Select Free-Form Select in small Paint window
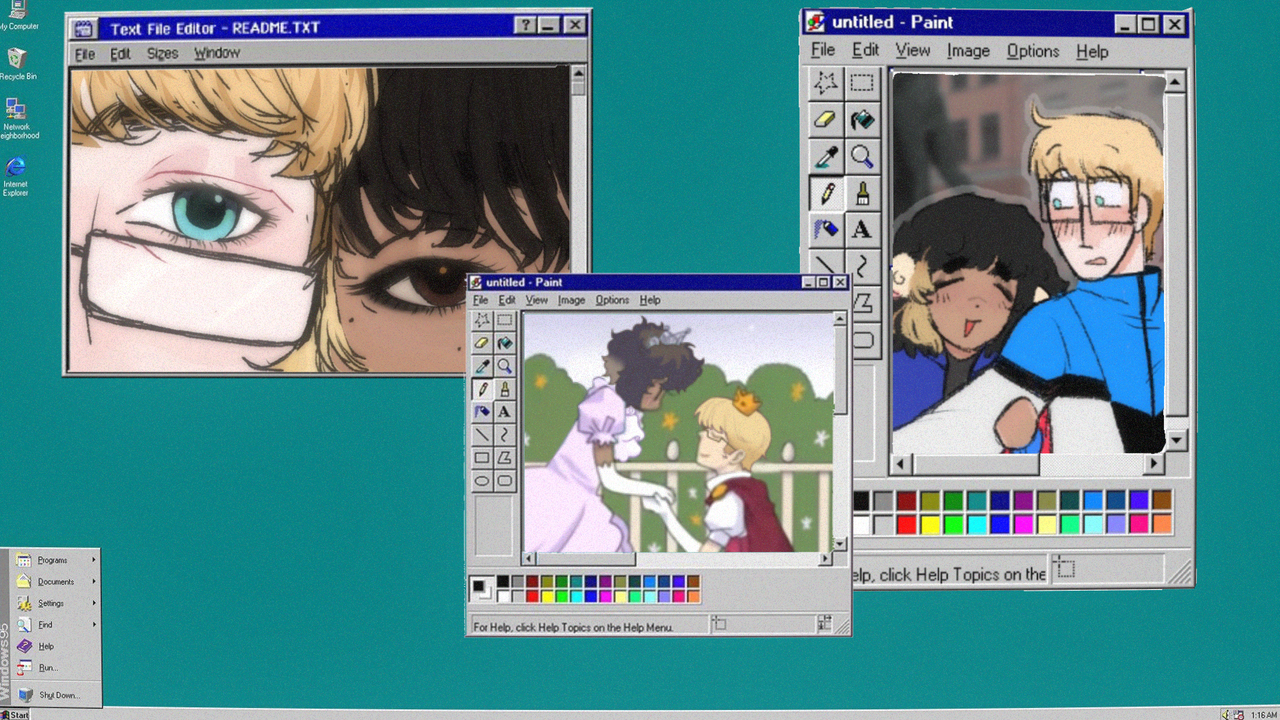 pos(482,320)
